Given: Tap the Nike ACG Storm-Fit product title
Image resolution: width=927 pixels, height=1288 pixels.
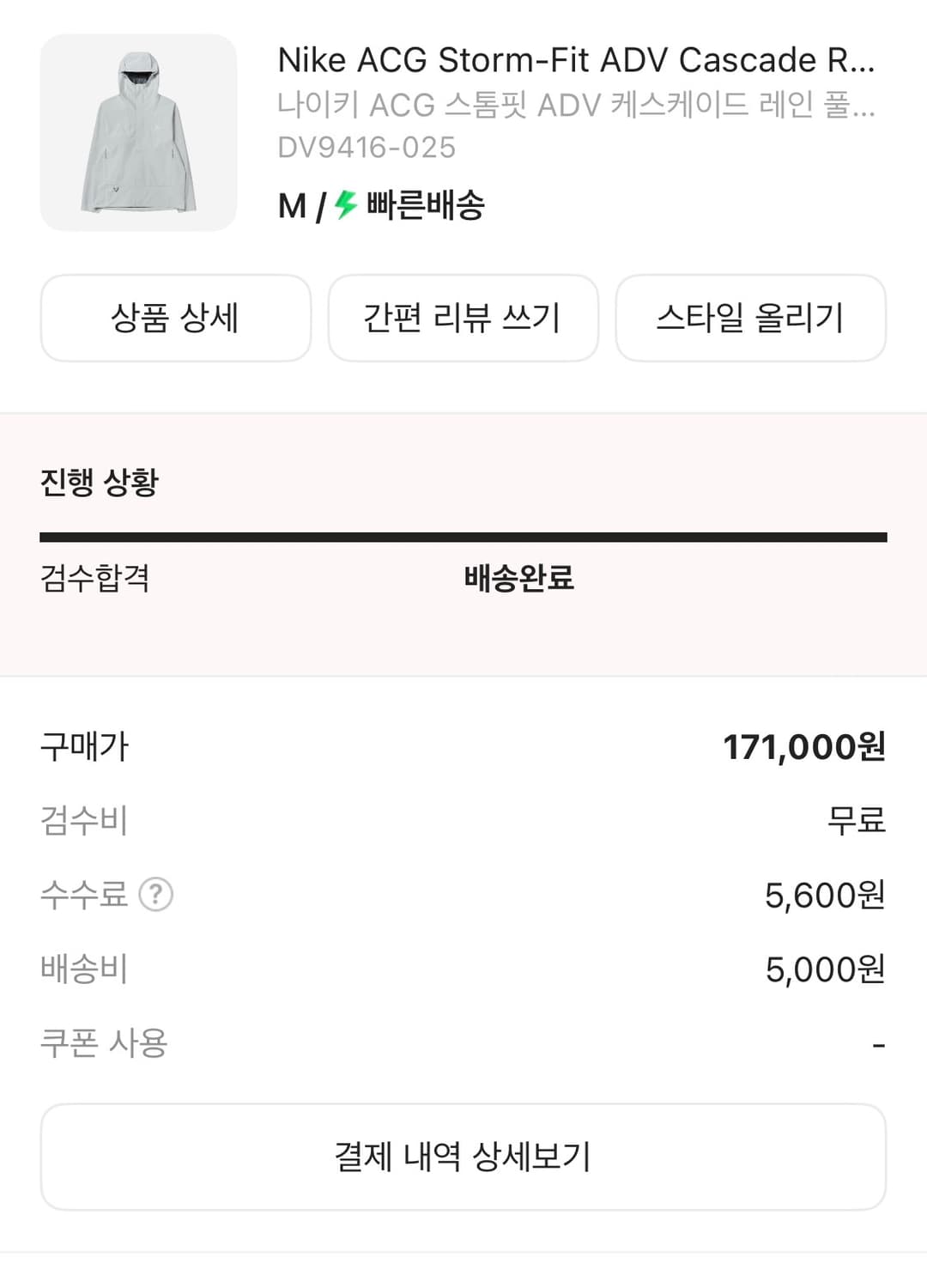Looking at the screenshot, I should point(576,60).
